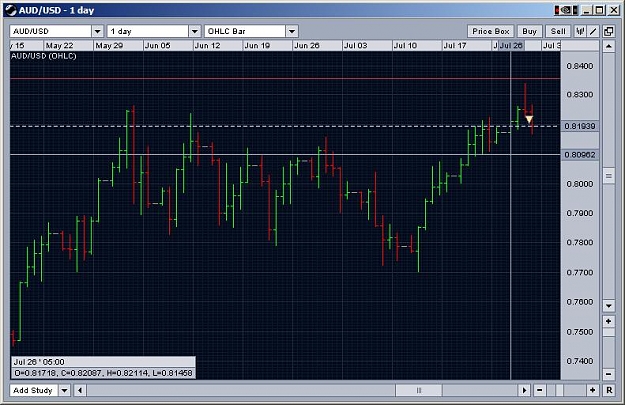Click the 0.8000 price axis label
The width and height of the screenshot is (625, 405).
580,184
